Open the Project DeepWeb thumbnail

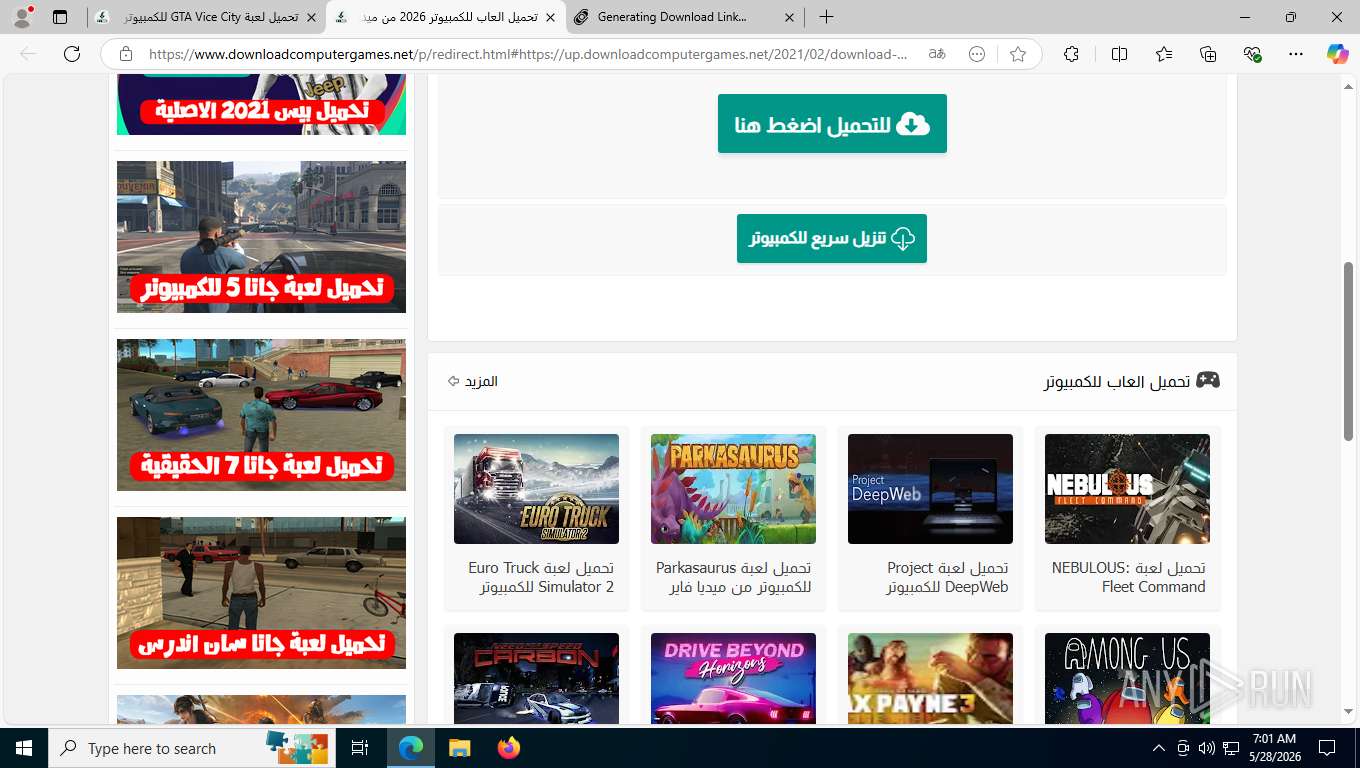click(930, 489)
